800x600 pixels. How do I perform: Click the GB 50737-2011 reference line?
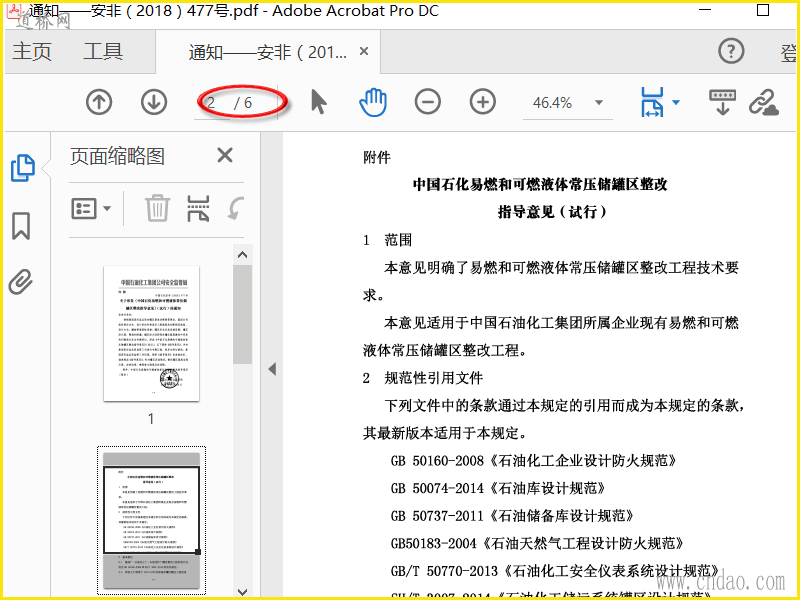[512, 516]
